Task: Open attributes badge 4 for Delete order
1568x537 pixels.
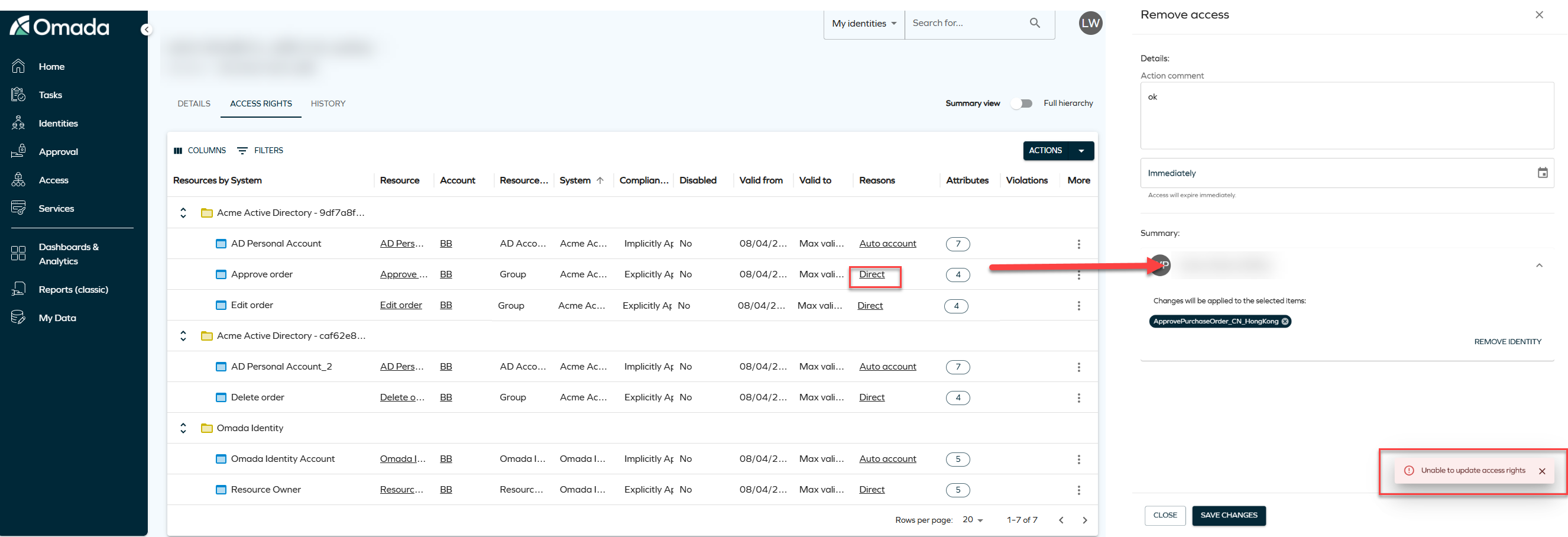Action: click(957, 397)
